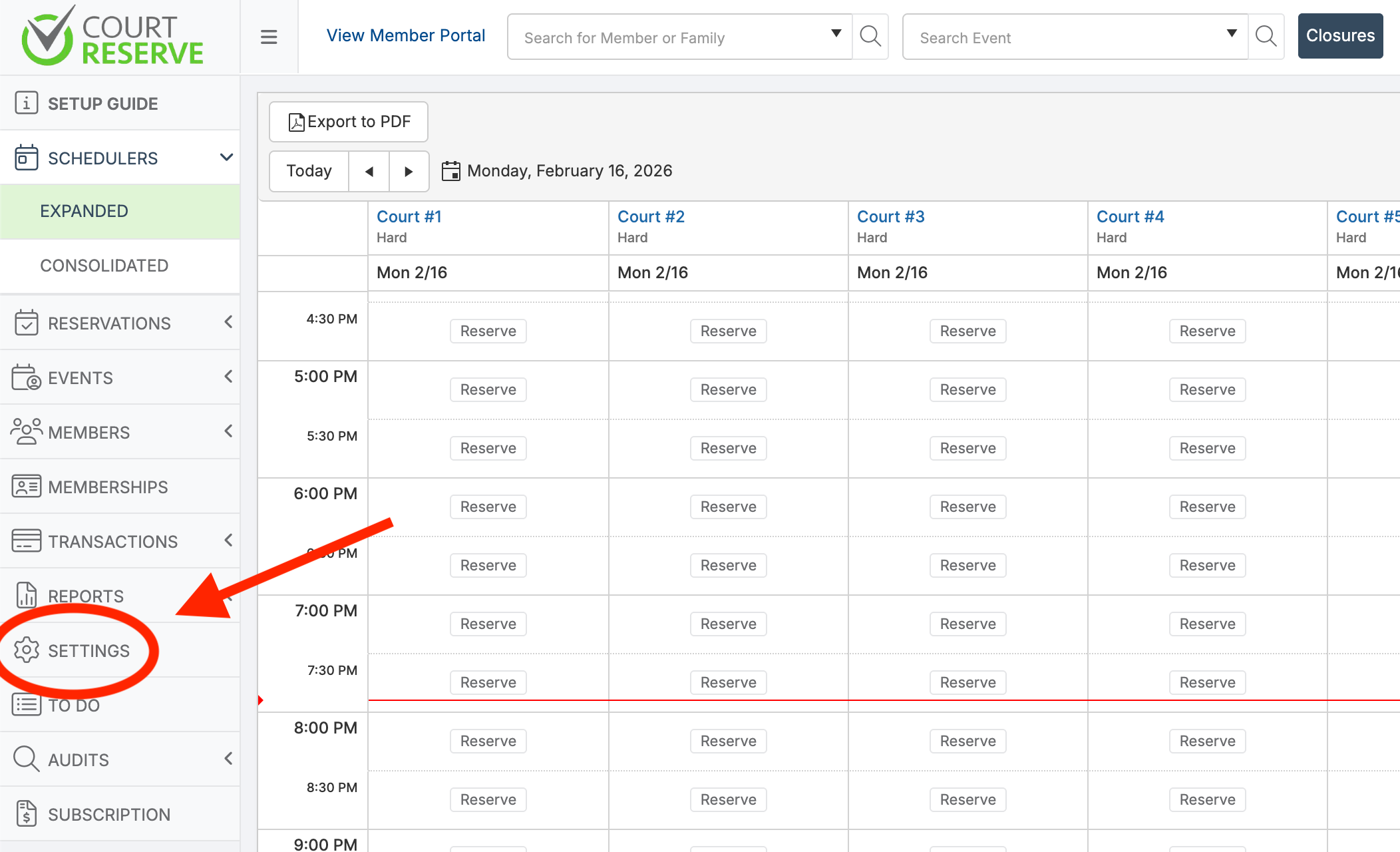Viewport: 1400px width, 852px height.
Task: Open member search dropdown arrow
Action: tap(836, 34)
